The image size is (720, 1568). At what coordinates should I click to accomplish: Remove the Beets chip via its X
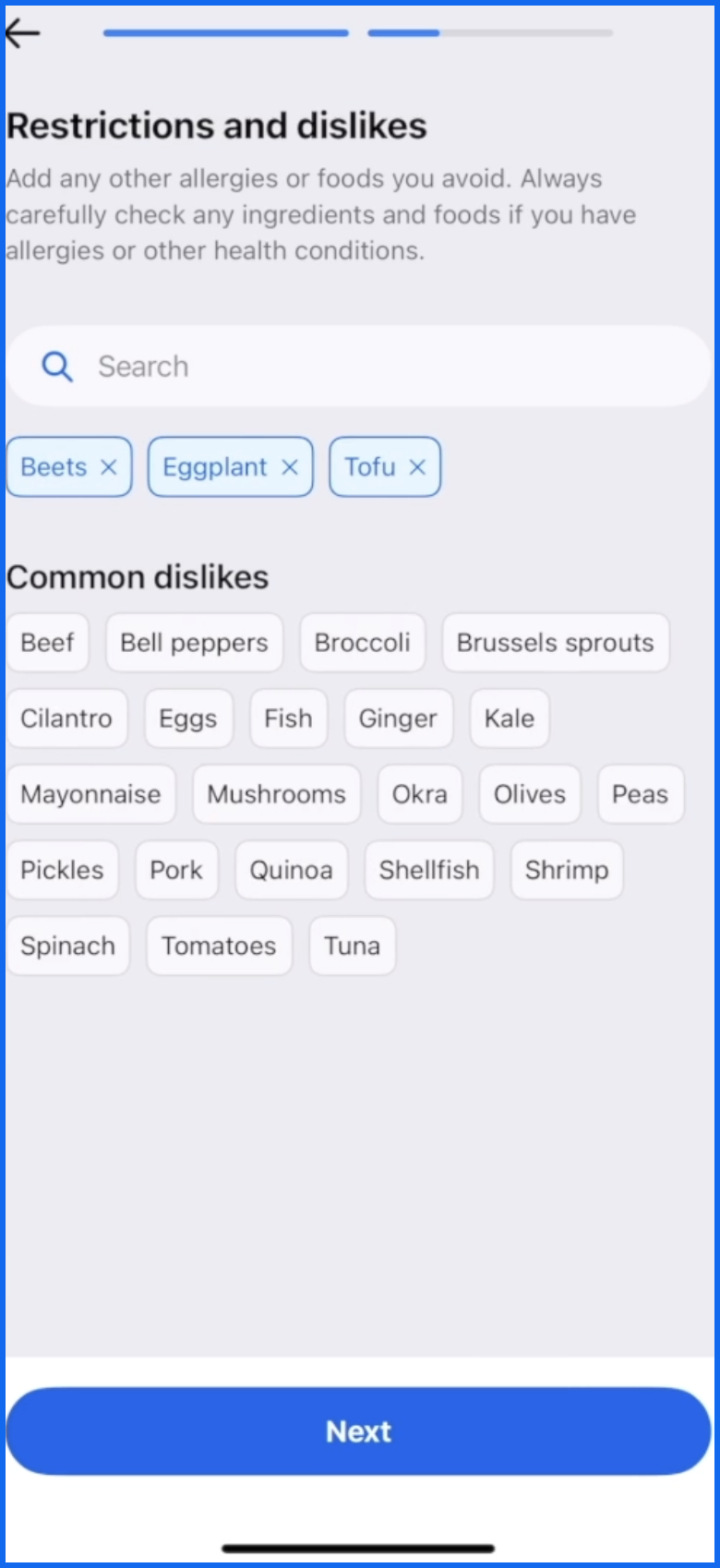click(x=109, y=467)
